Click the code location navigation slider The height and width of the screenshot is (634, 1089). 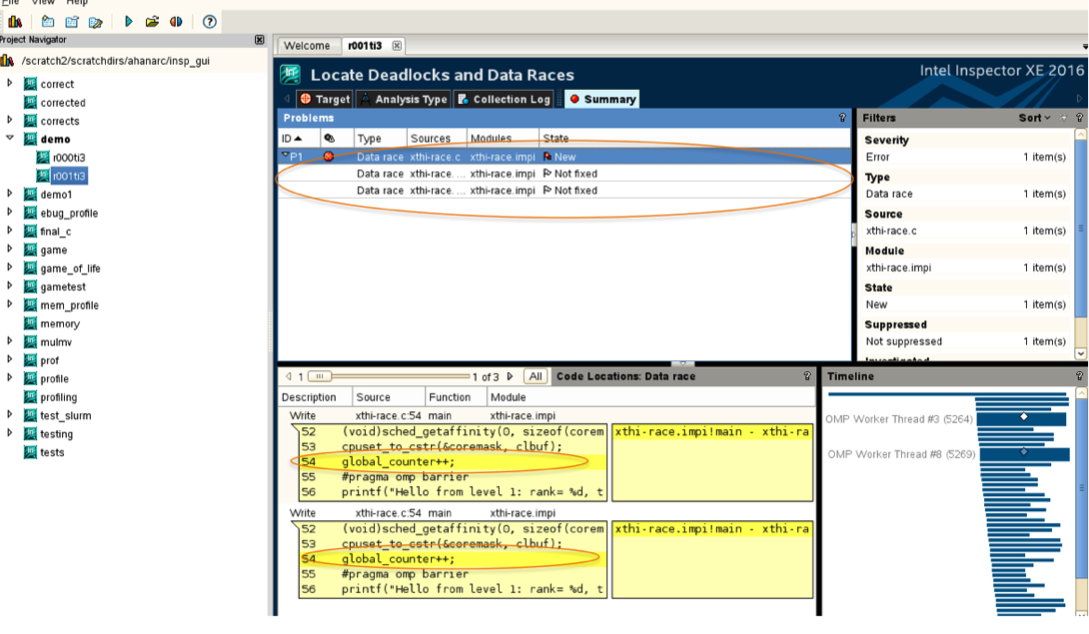pos(318,375)
